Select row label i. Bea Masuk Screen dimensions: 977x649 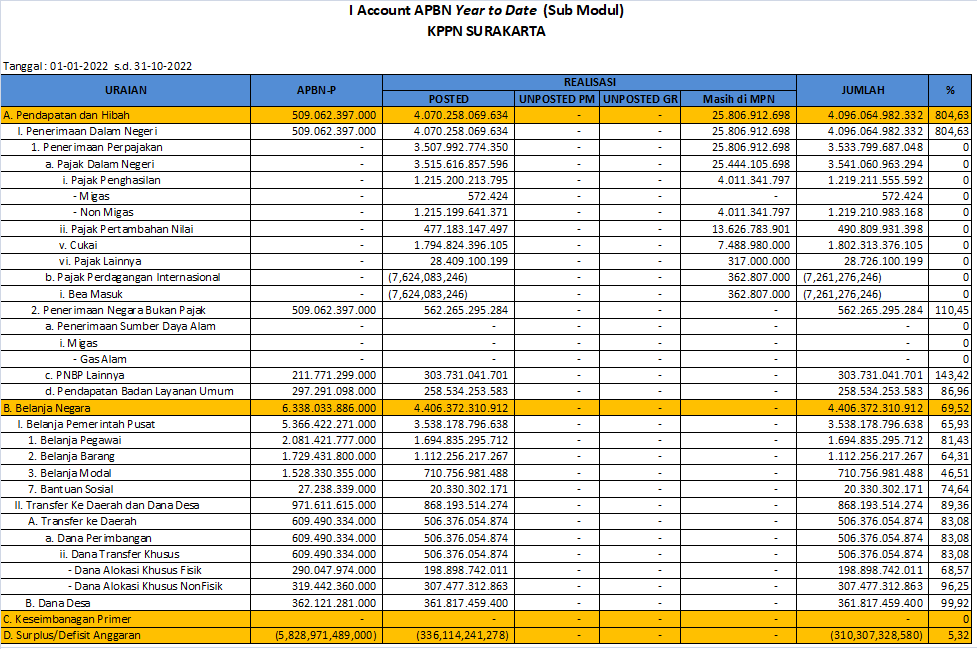(x=91, y=294)
